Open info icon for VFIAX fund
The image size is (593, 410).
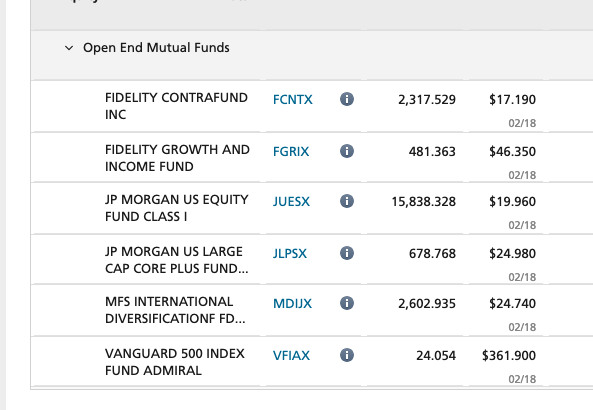tap(347, 355)
